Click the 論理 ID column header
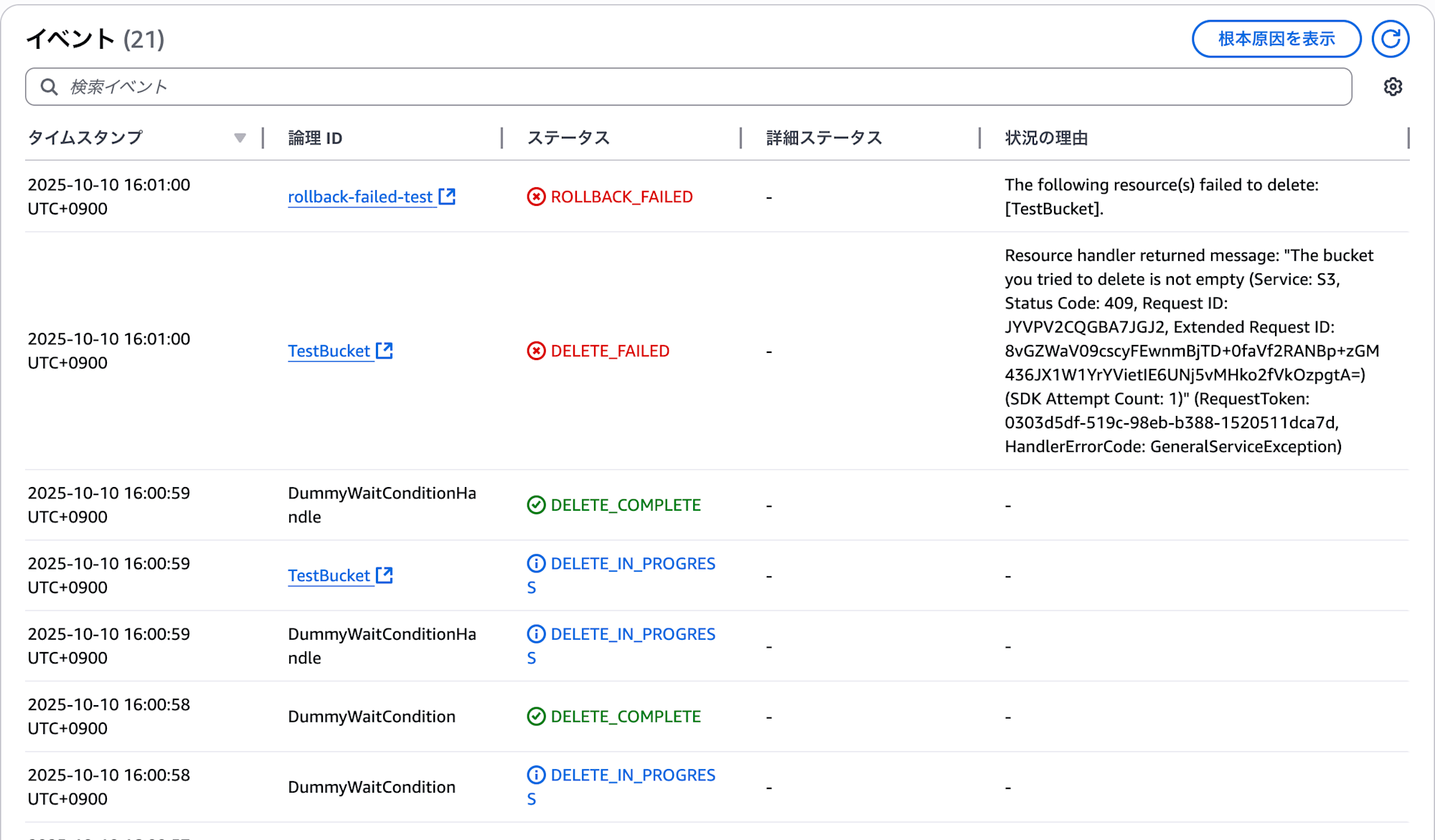Image resolution: width=1435 pixels, height=840 pixels. tap(315, 138)
